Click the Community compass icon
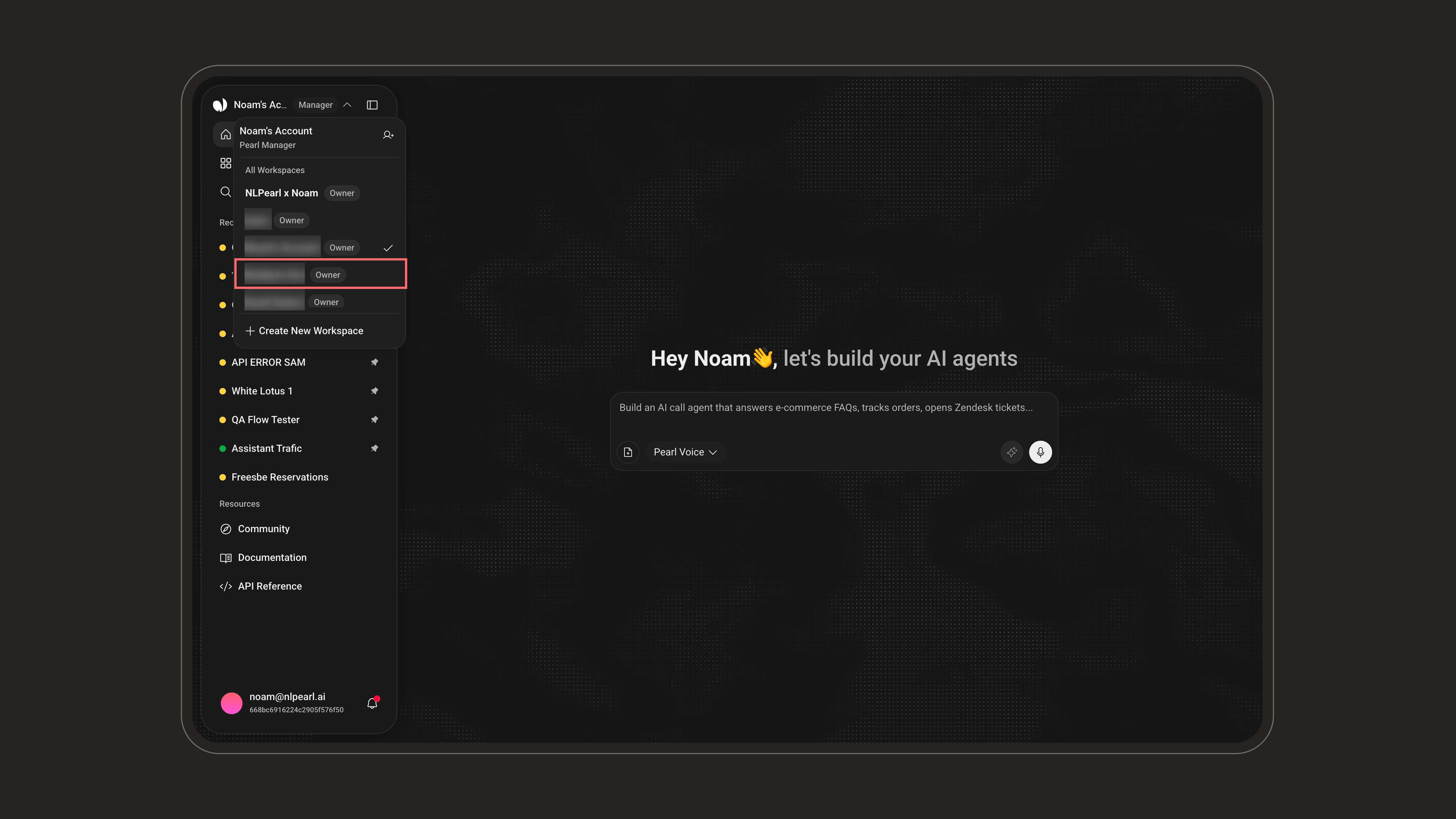 pos(226,528)
